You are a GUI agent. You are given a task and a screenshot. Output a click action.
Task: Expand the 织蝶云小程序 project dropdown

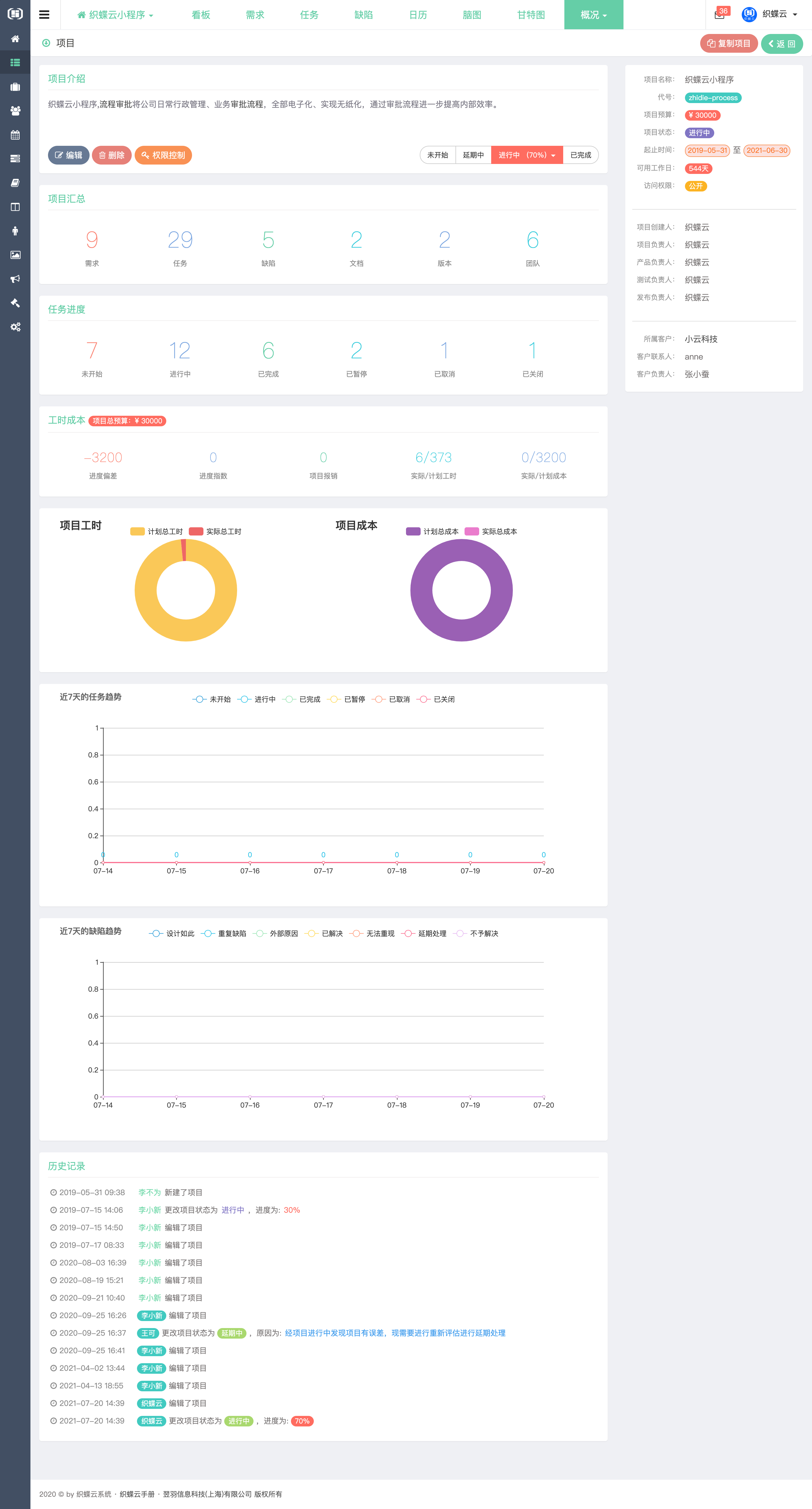click(x=115, y=15)
